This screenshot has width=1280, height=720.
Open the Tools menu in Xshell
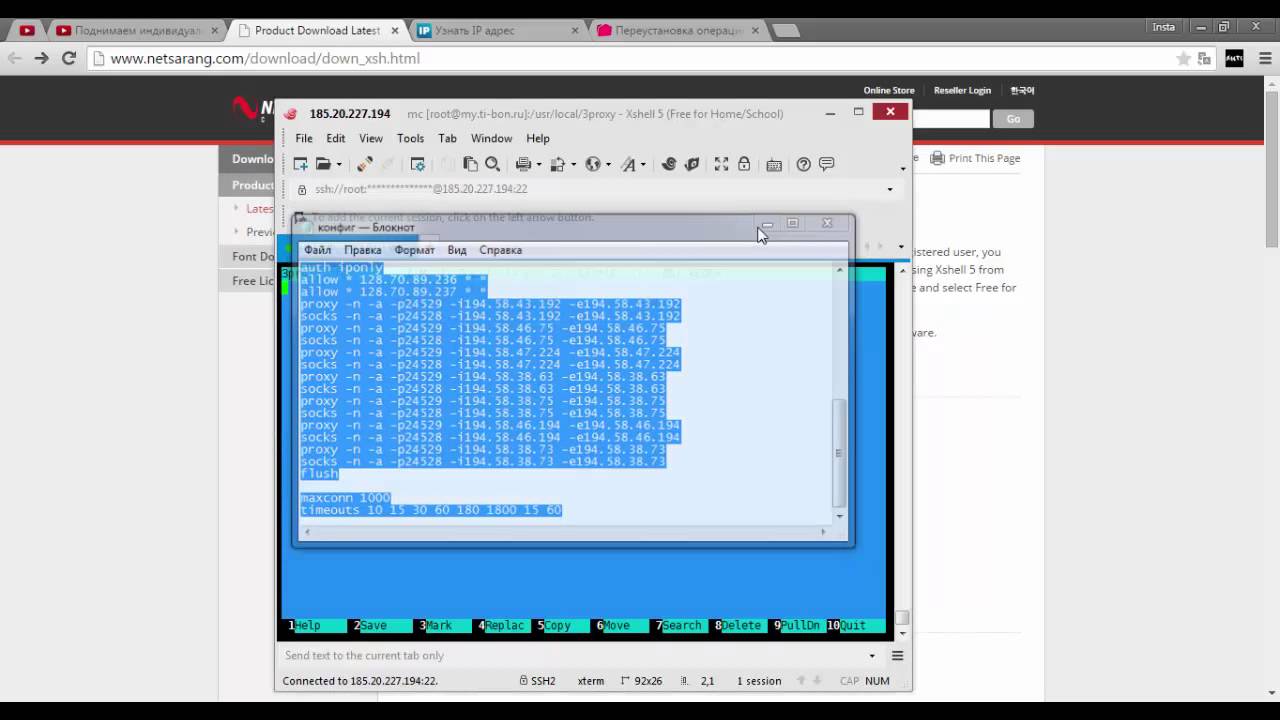(410, 138)
